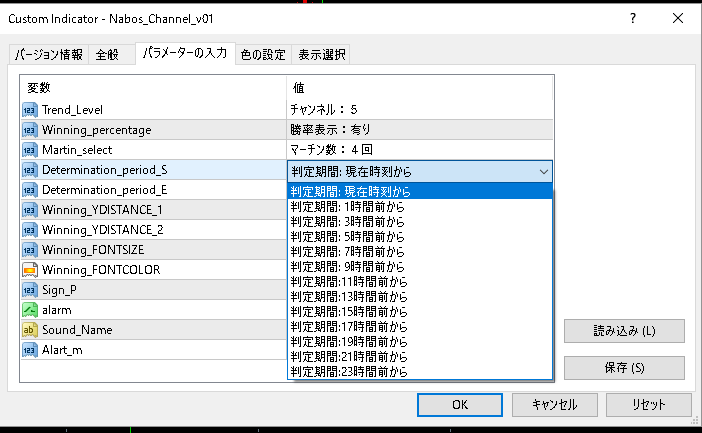This screenshot has height=433, width=702.
Task: Open the 色の設定 tab
Action: pos(263,55)
